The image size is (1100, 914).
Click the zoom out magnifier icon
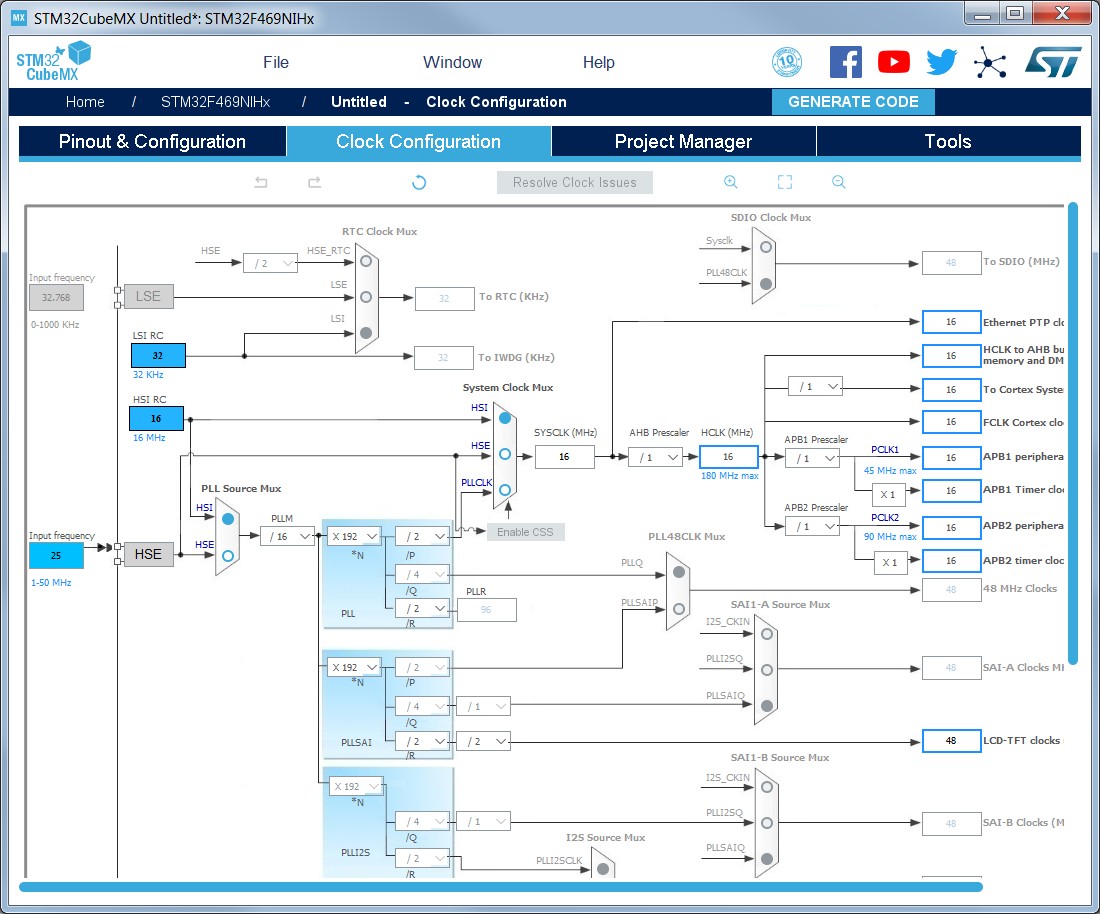pyautogui.click(x=838, y=182)
